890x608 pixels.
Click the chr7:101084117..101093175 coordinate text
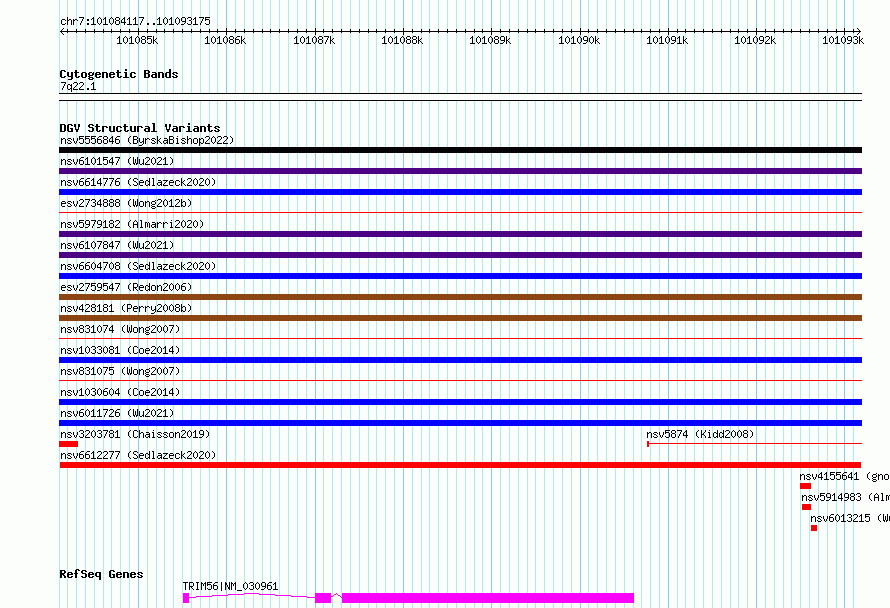point(135,21)
